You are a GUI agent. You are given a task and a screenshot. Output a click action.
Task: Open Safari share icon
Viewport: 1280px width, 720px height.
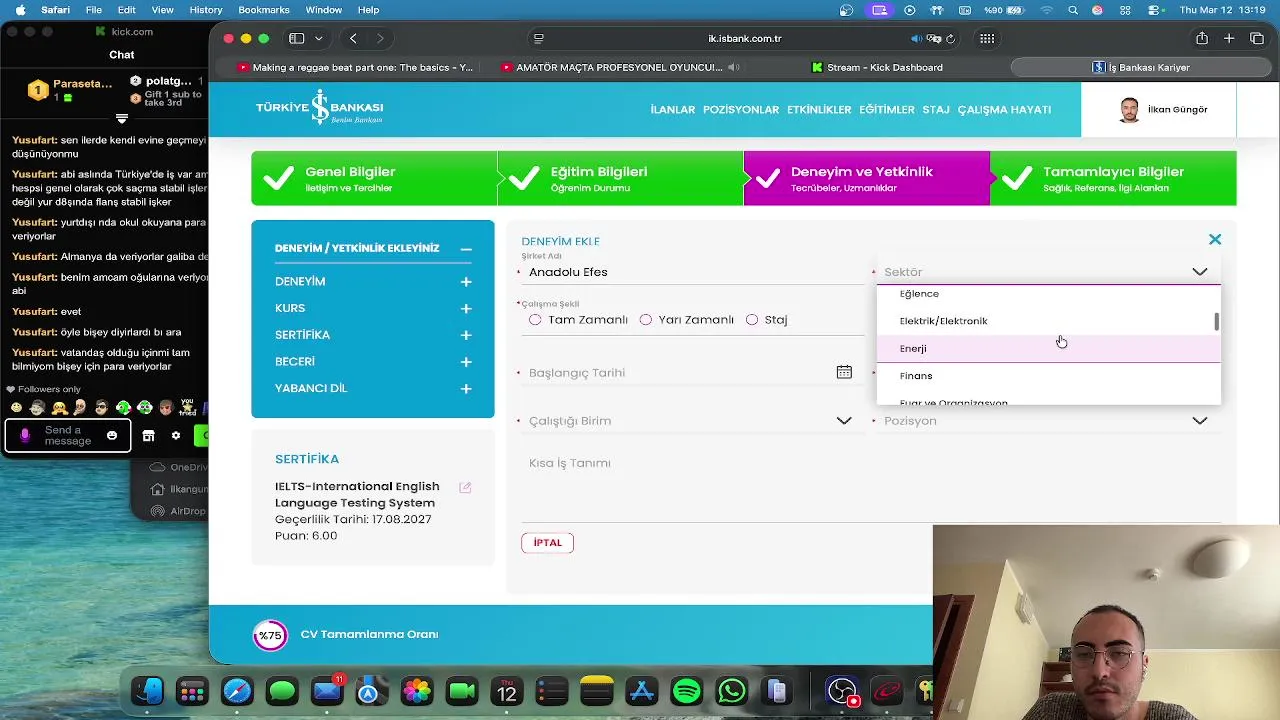[1202, 39]
